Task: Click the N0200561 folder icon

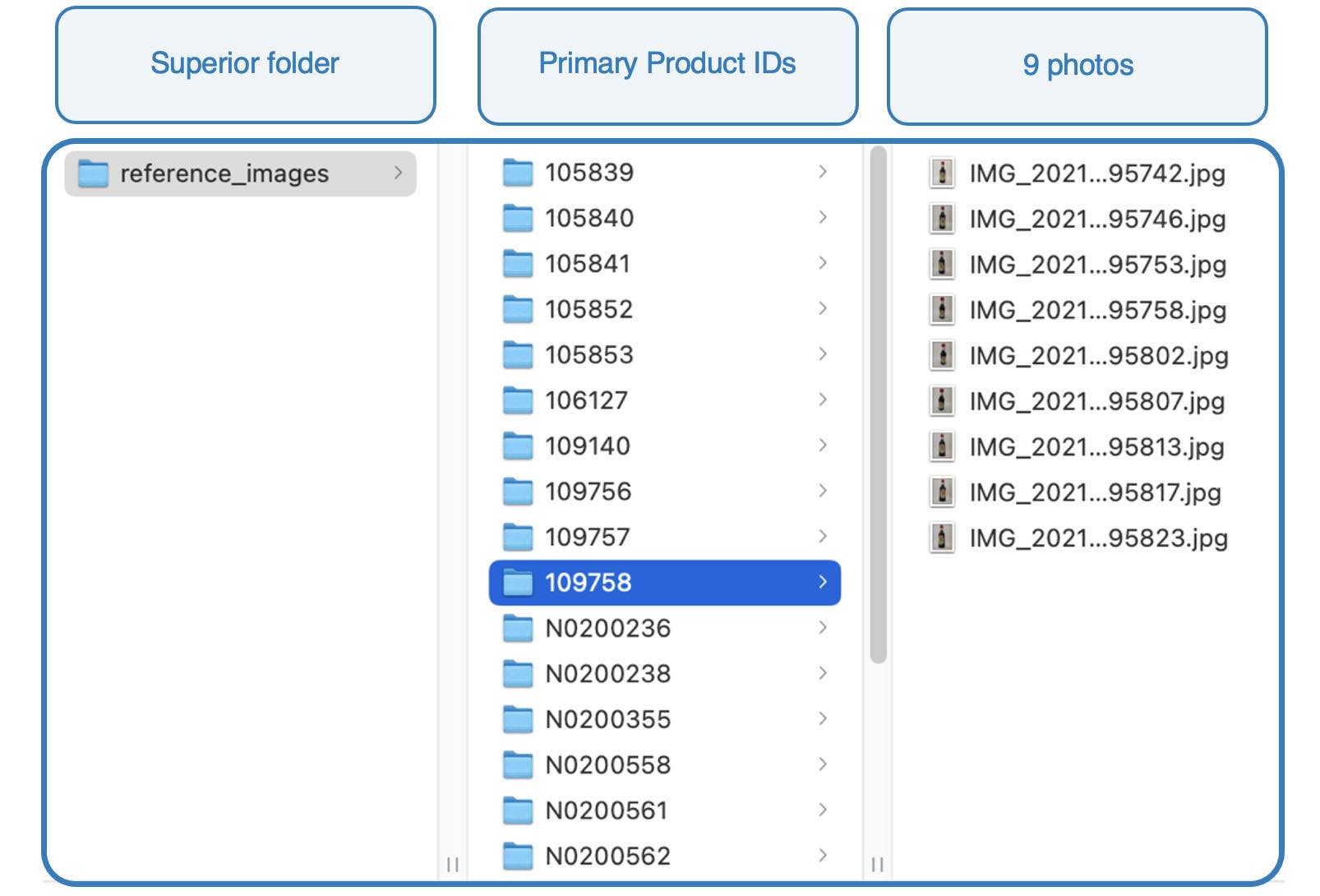Action: point(518,811)
